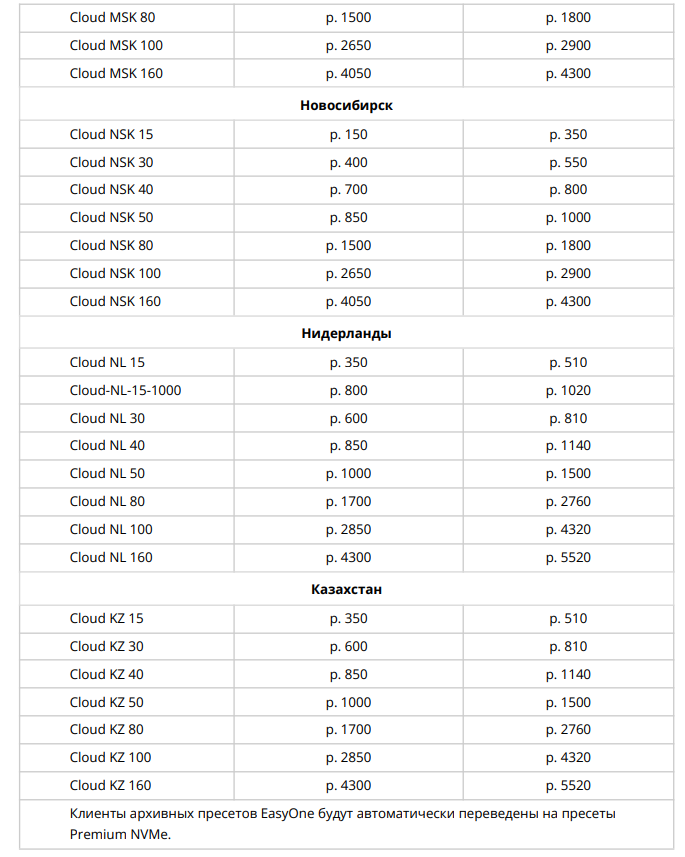The height and width of the screenshot is (857, 685).
Task: Click the Cloud KZ 160 plan name
Action: point(110,785)
